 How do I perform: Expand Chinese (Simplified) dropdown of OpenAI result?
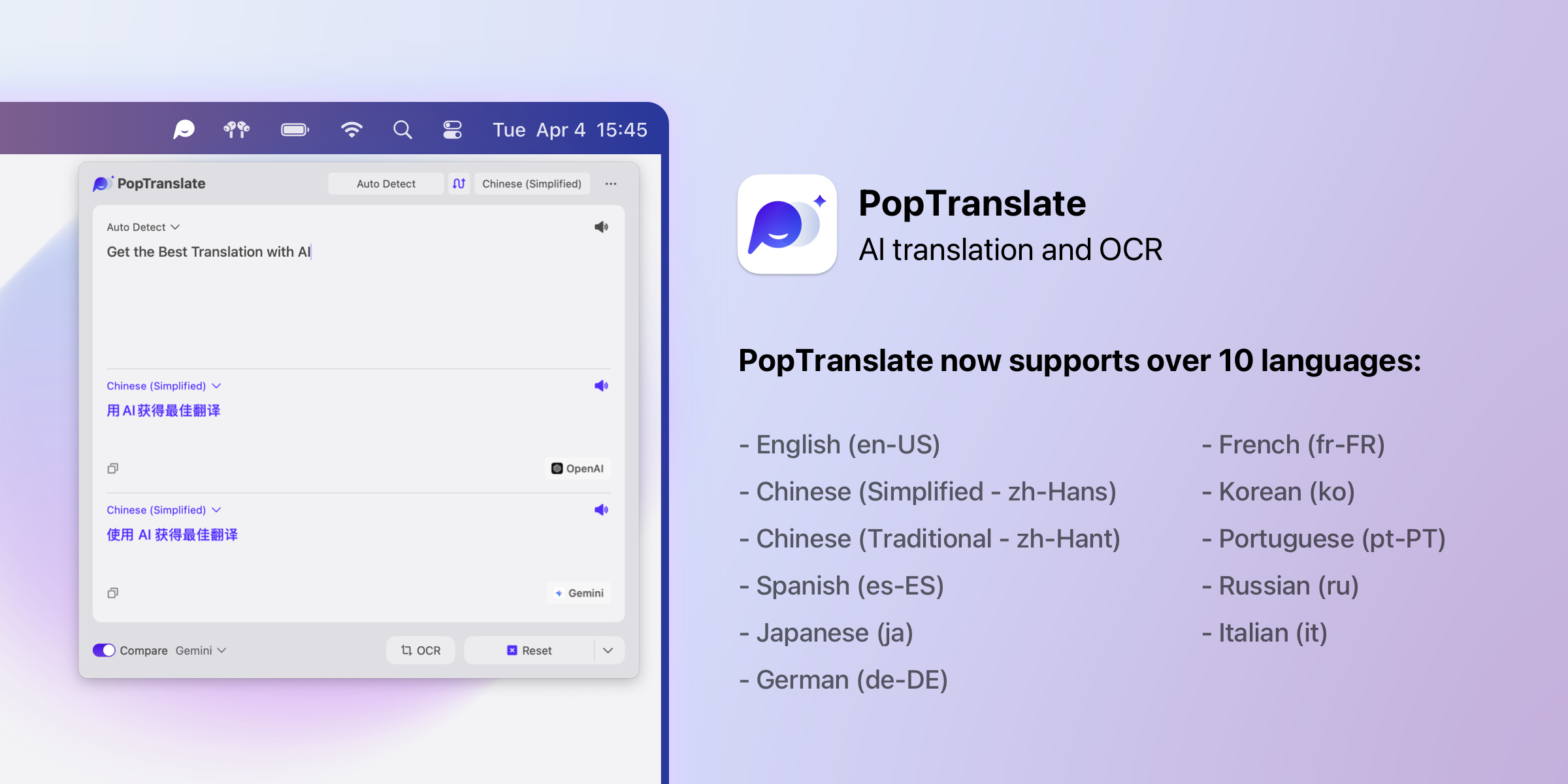(x=164, y=385)
